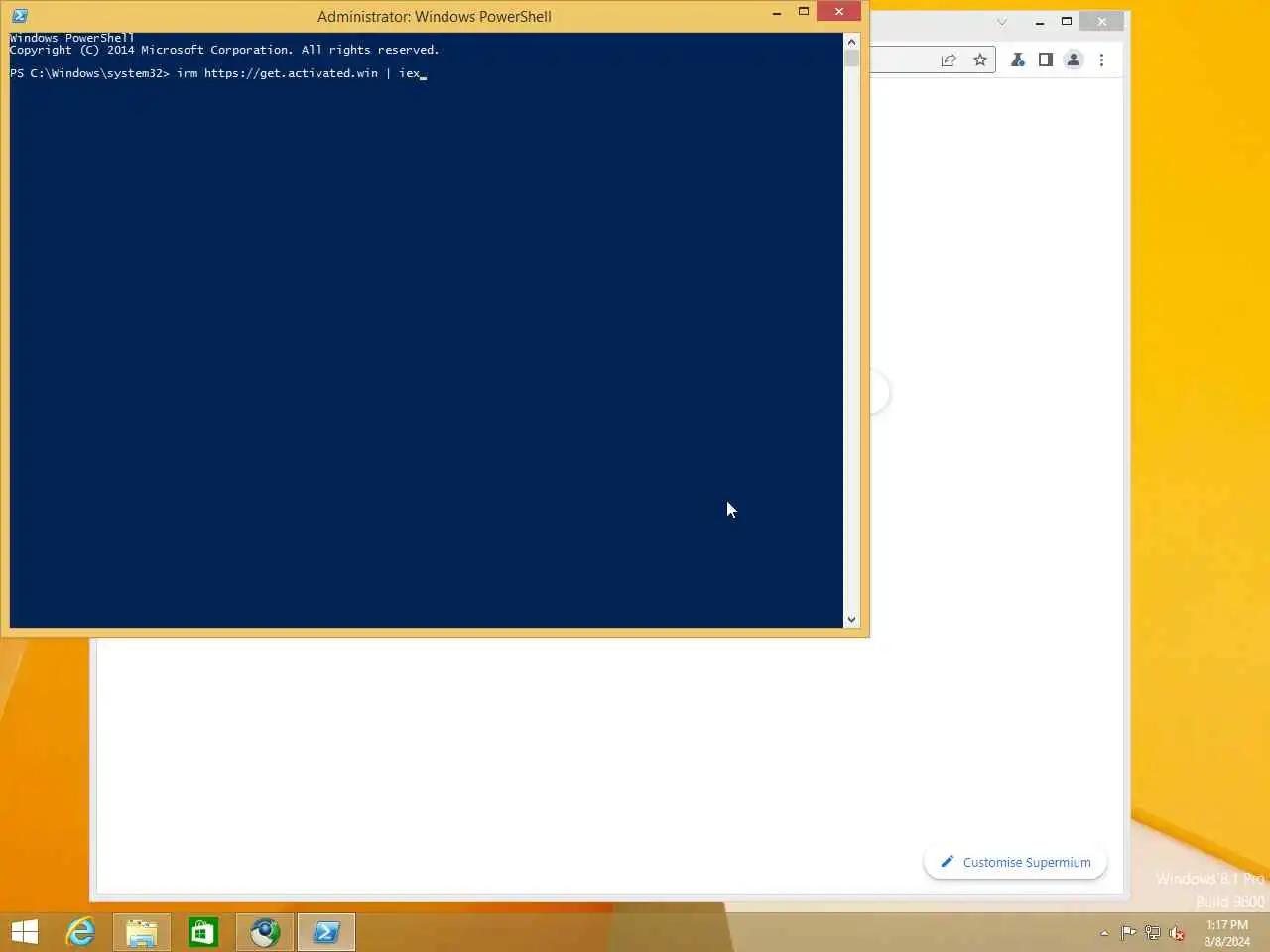This screenshot has width=1270, height=952.
Task: Open the Action Center flag icon
Action: point(1129,933)
